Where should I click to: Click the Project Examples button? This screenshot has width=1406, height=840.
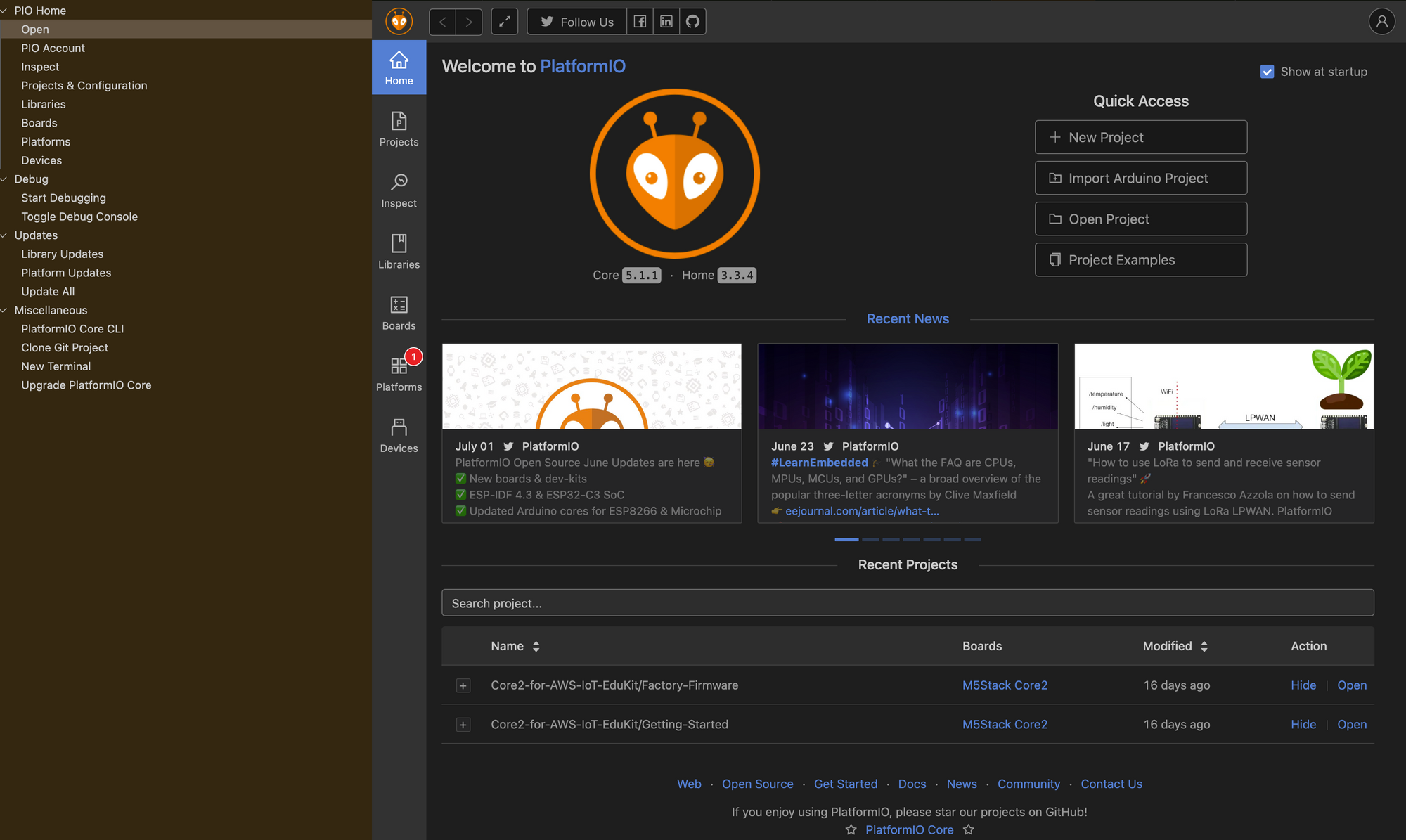(x=1140, y=259)
